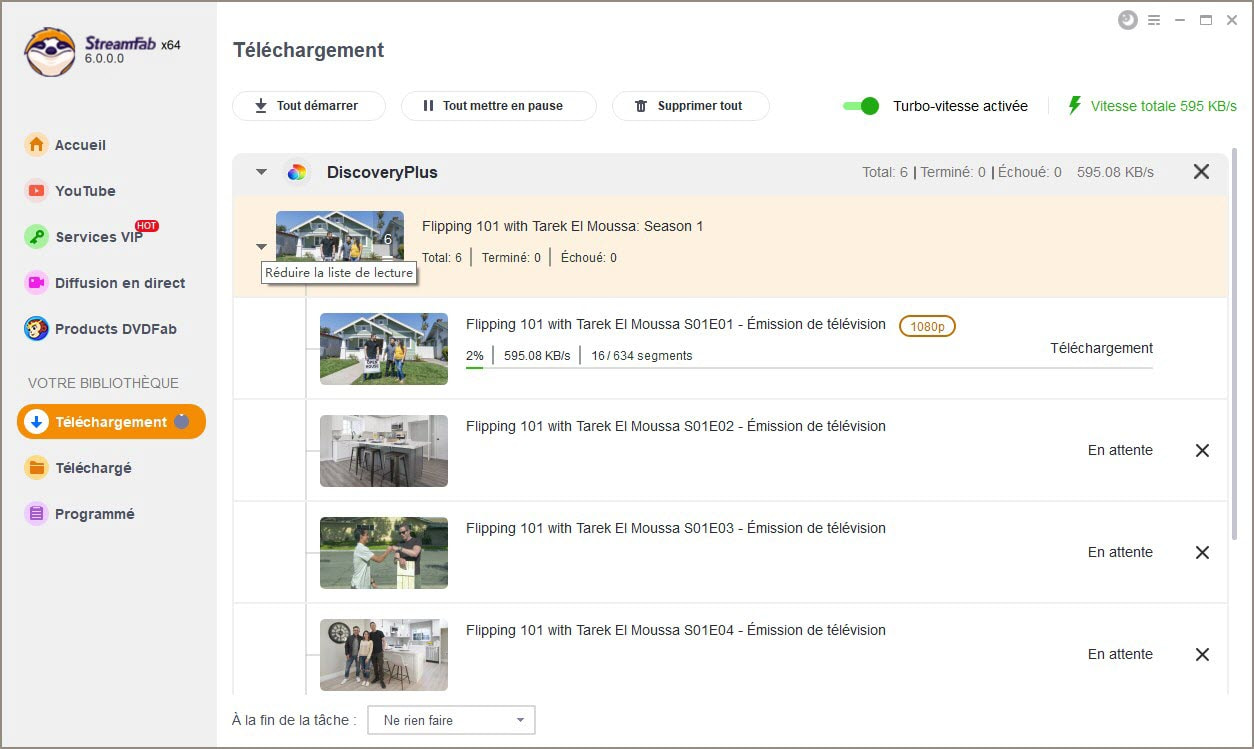Click the '595.08 KB/s' speed in DiscoveryPlus header
1254x749 pixels.
[x=1115, y=172]
